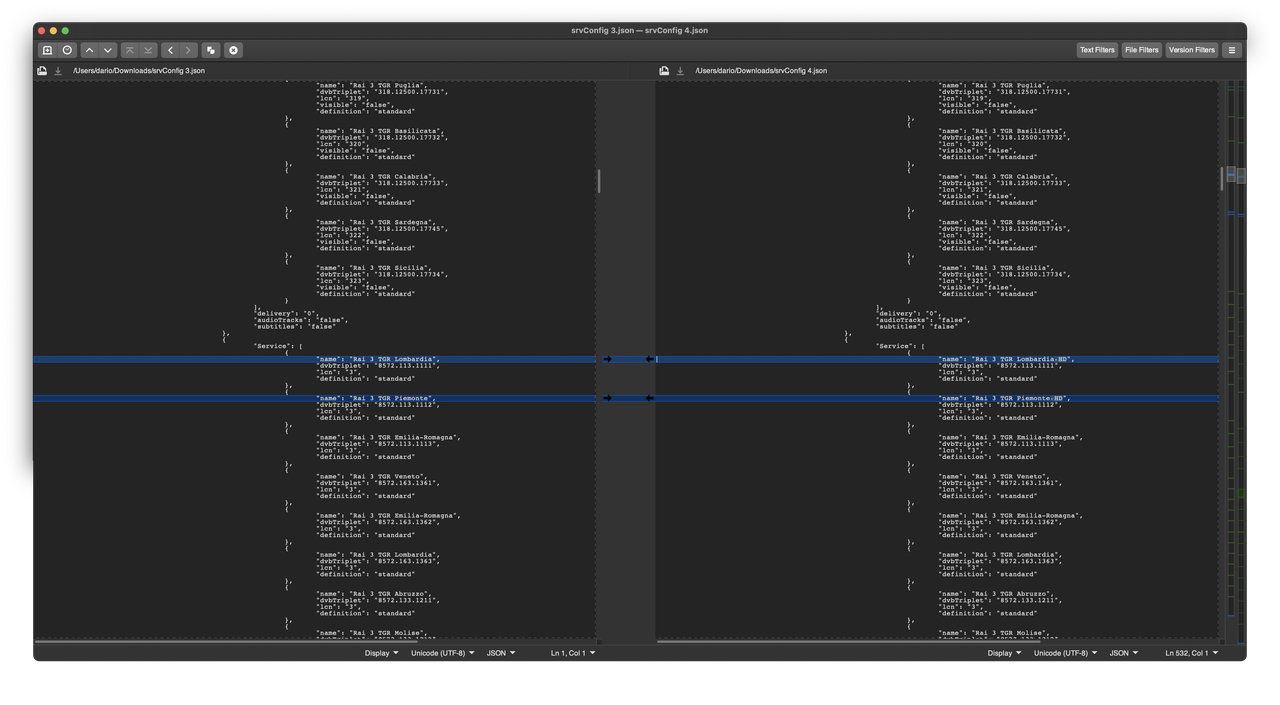Screen dimensions: 1280x705
Task: Click left pane "delivery": "0" line
Action: 286,313
